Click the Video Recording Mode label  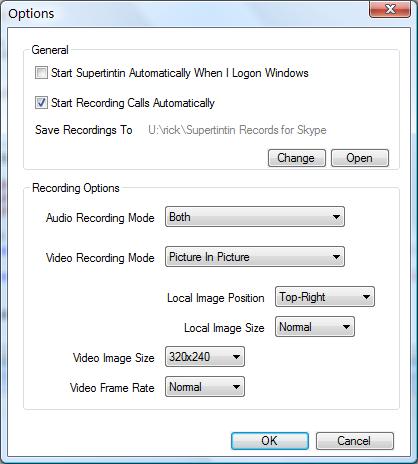pyautogui.click(x=100, y=258)
